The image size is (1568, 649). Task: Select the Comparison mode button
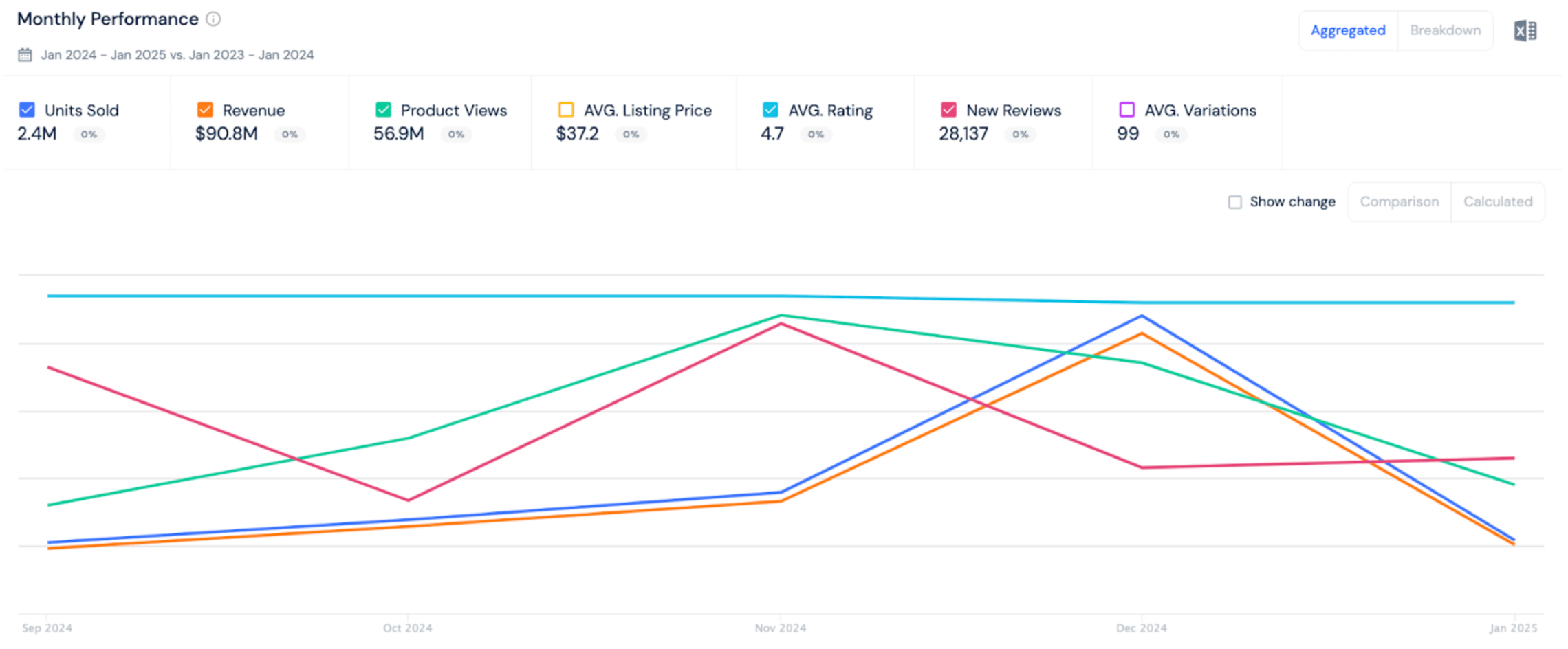pos(1400,202)
